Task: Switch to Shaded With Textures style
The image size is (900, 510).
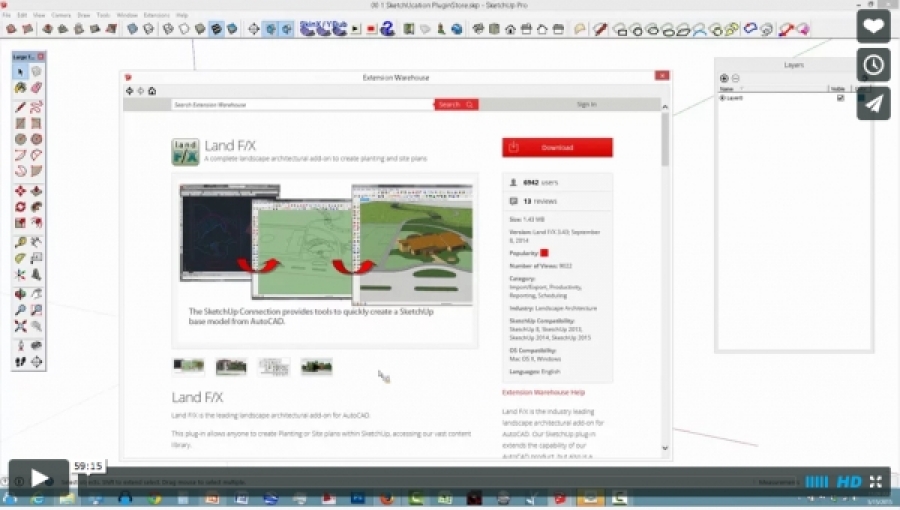Action: click(216, 29)
